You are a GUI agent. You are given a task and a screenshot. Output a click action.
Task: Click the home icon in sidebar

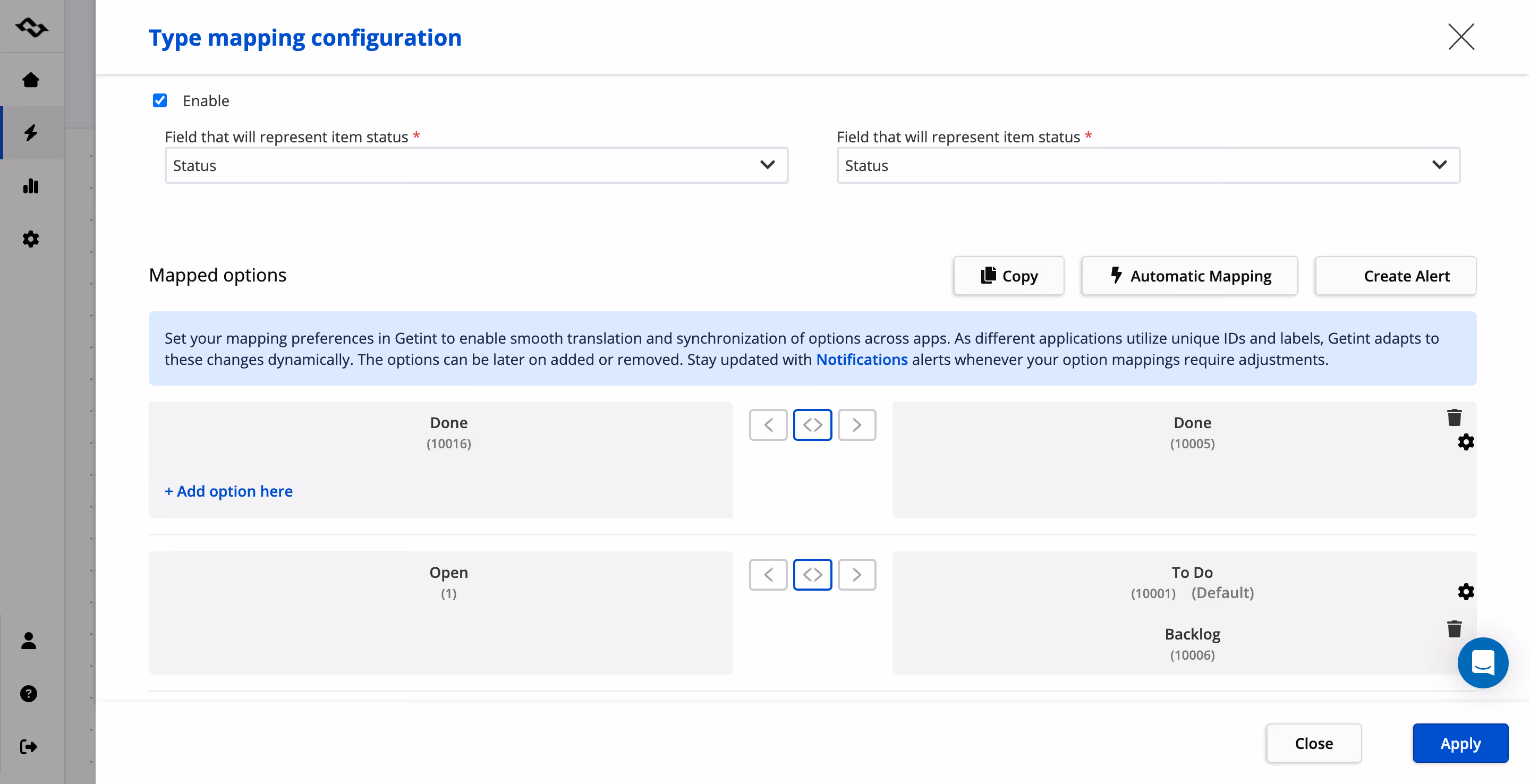31,80
